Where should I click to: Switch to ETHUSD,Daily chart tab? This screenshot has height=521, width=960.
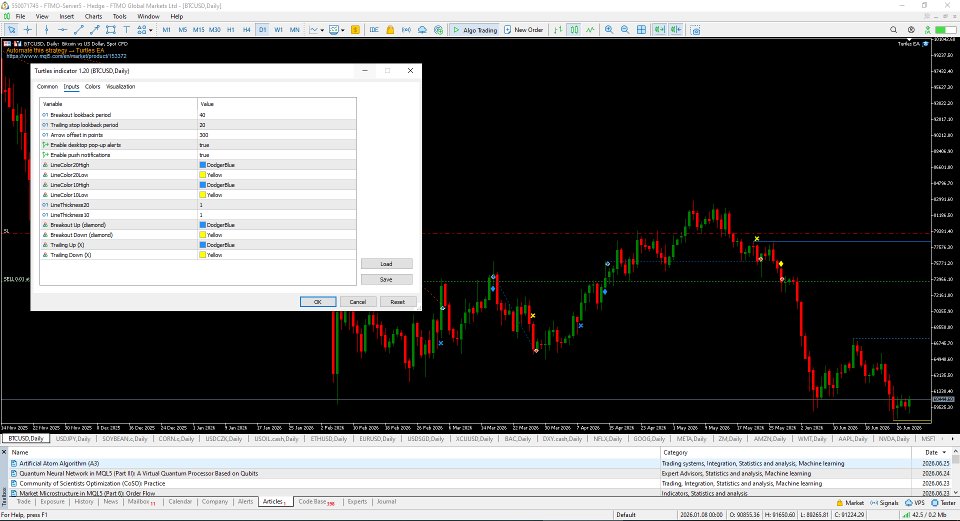pyautogui.click(x=329, y=438)
